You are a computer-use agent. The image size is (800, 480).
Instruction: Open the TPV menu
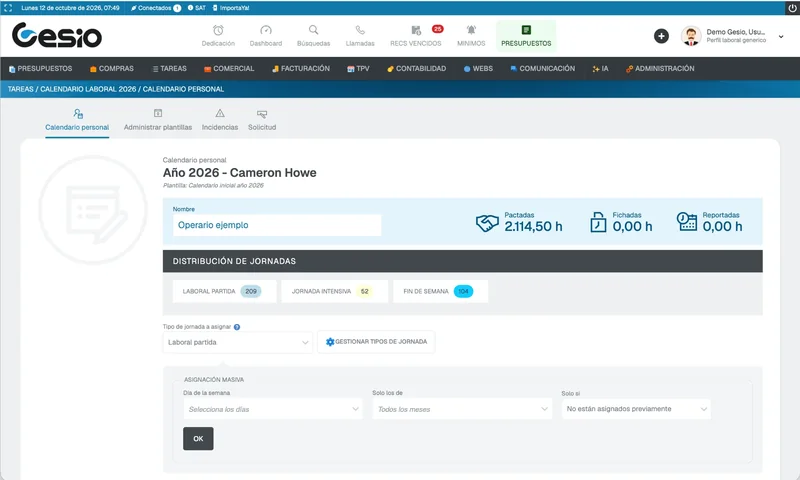click(x=358, y=68)
